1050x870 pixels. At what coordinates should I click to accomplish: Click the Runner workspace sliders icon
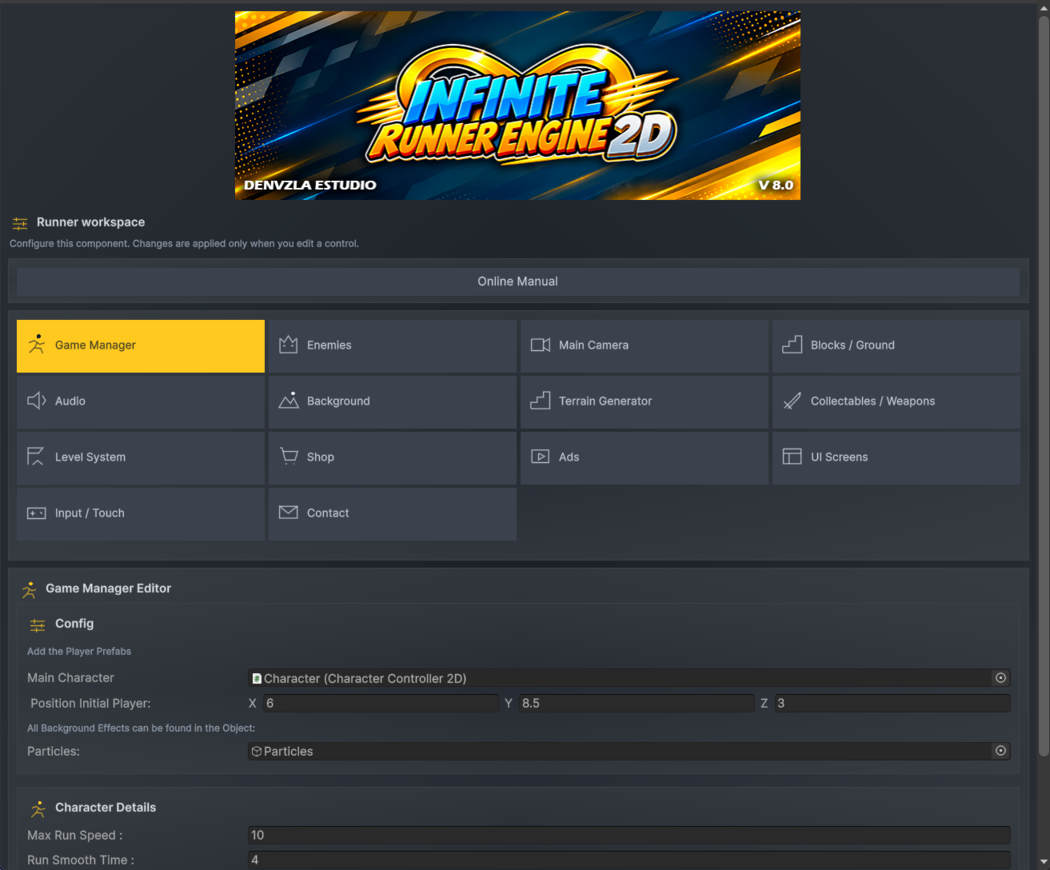20,223
